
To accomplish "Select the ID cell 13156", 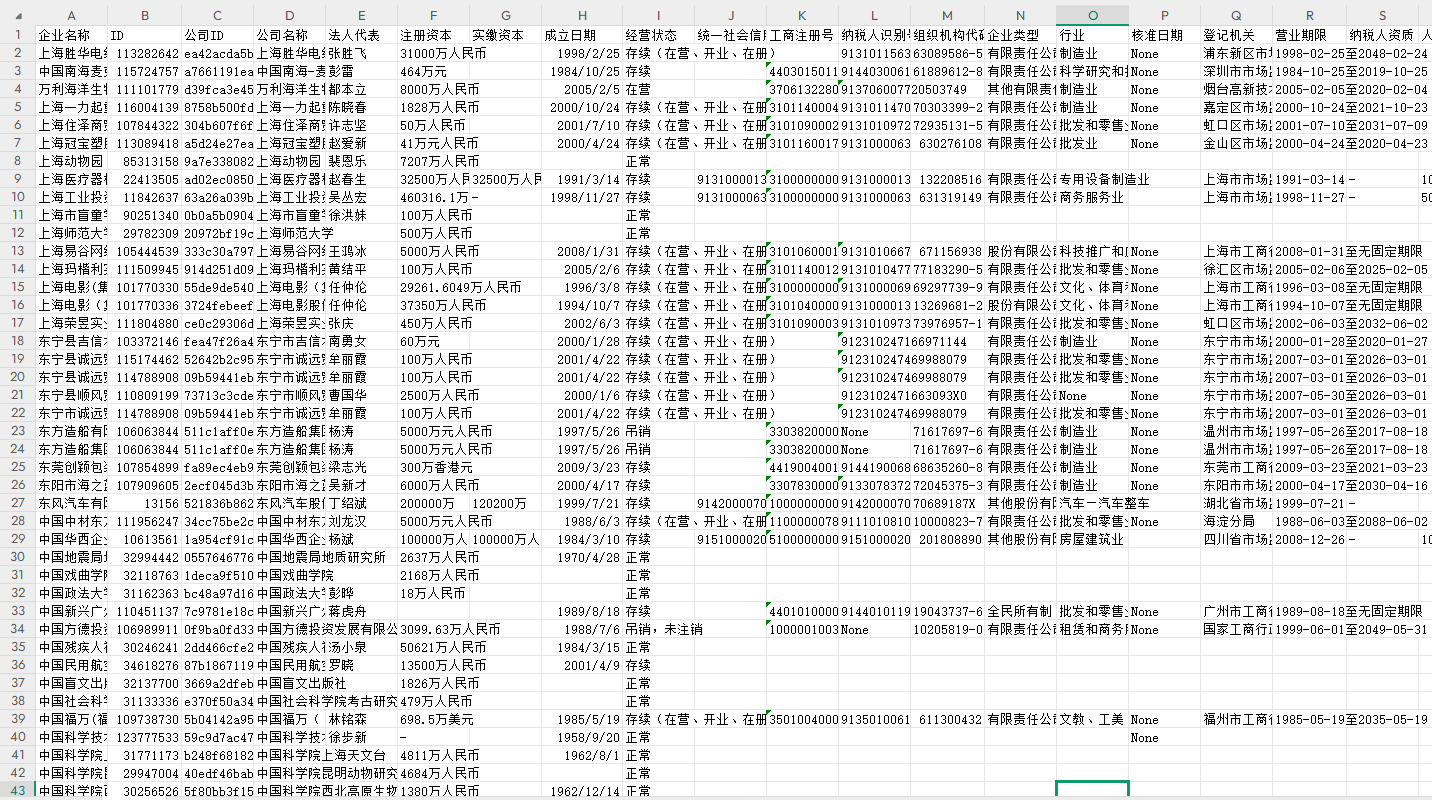I will tap(144, 503).
